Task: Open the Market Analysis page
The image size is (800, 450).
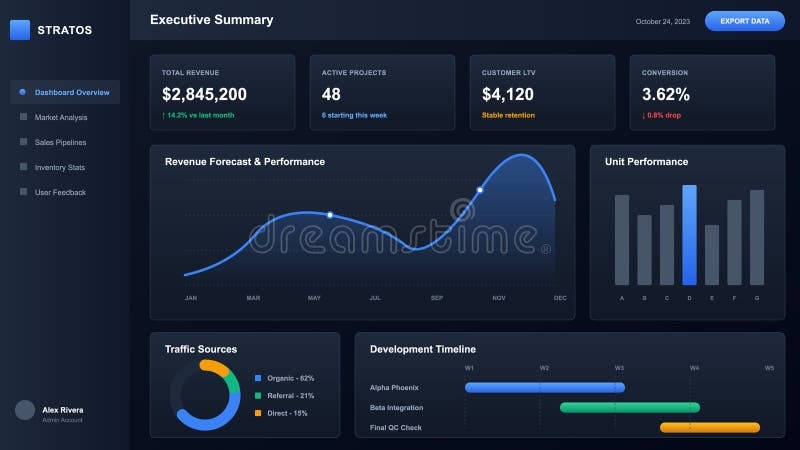Action: click(61, 117)
